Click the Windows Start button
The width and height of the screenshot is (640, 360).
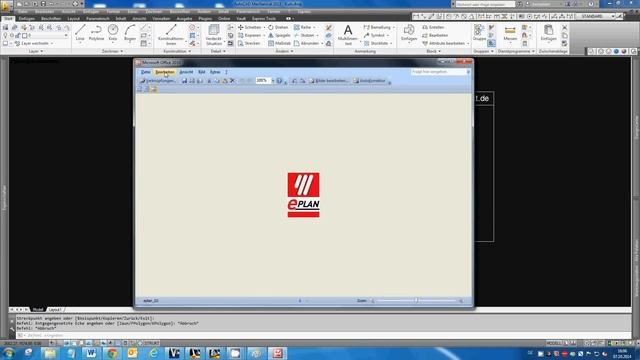pyautogui.click(x=8, y=353)
